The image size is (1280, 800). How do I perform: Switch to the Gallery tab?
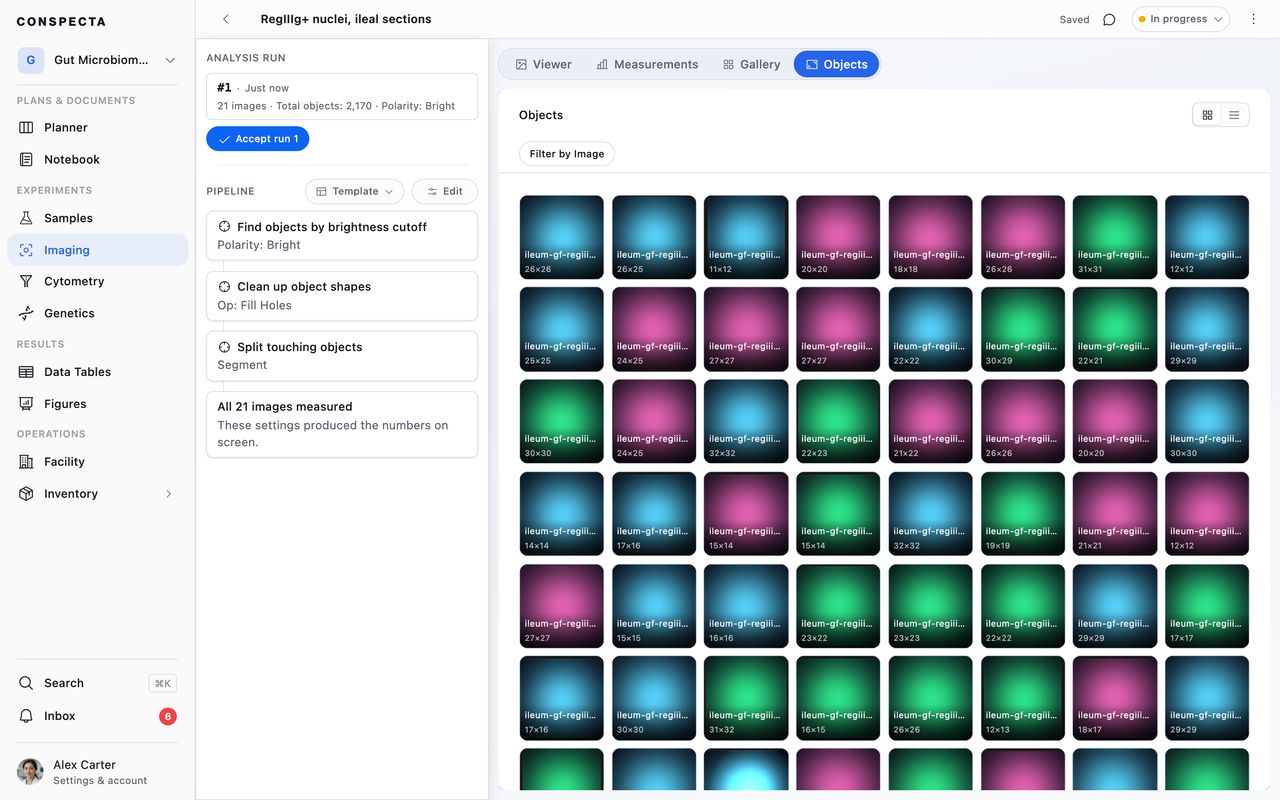(x=751, y=64)
